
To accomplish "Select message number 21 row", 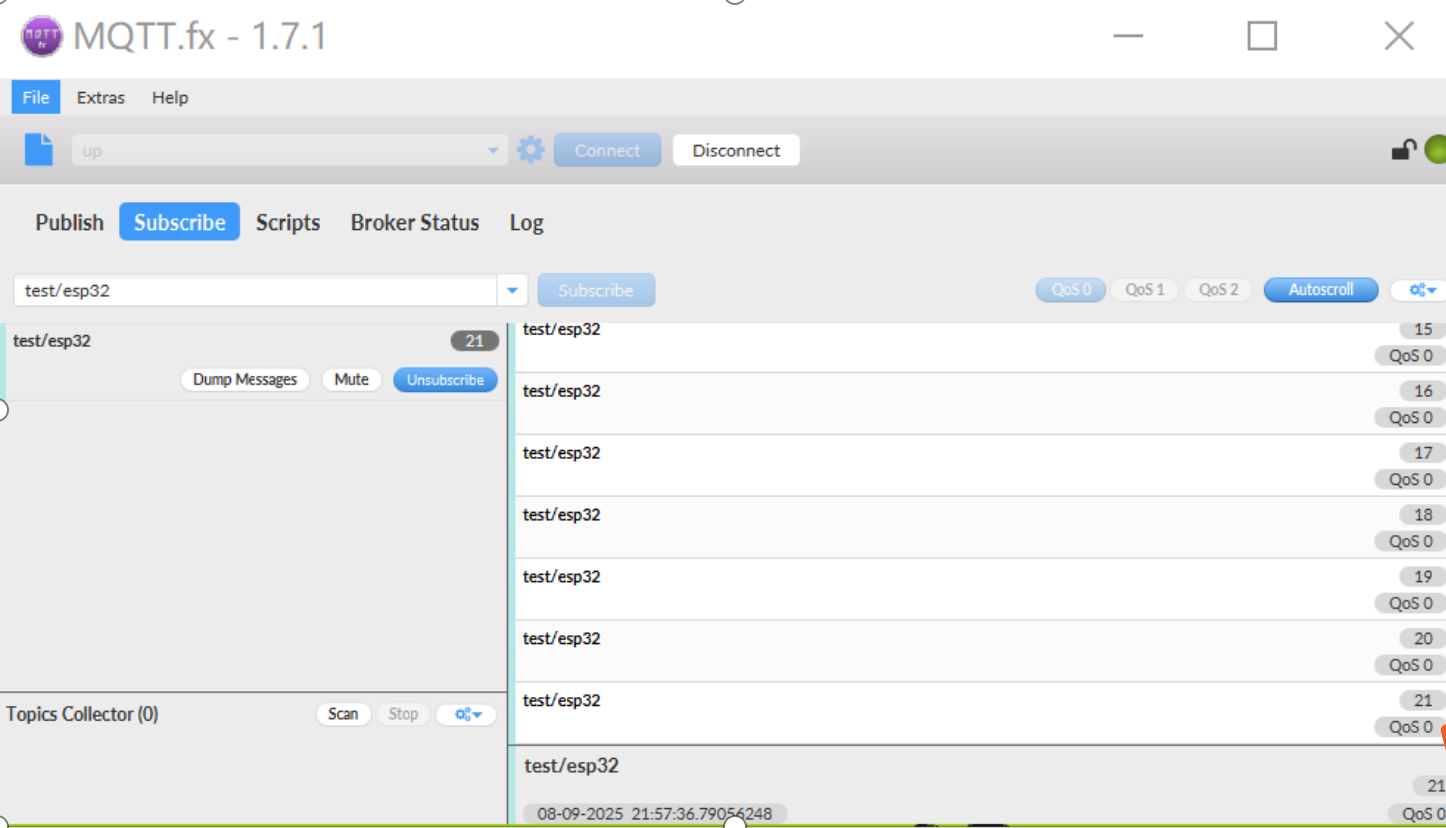I will [980, 714].
